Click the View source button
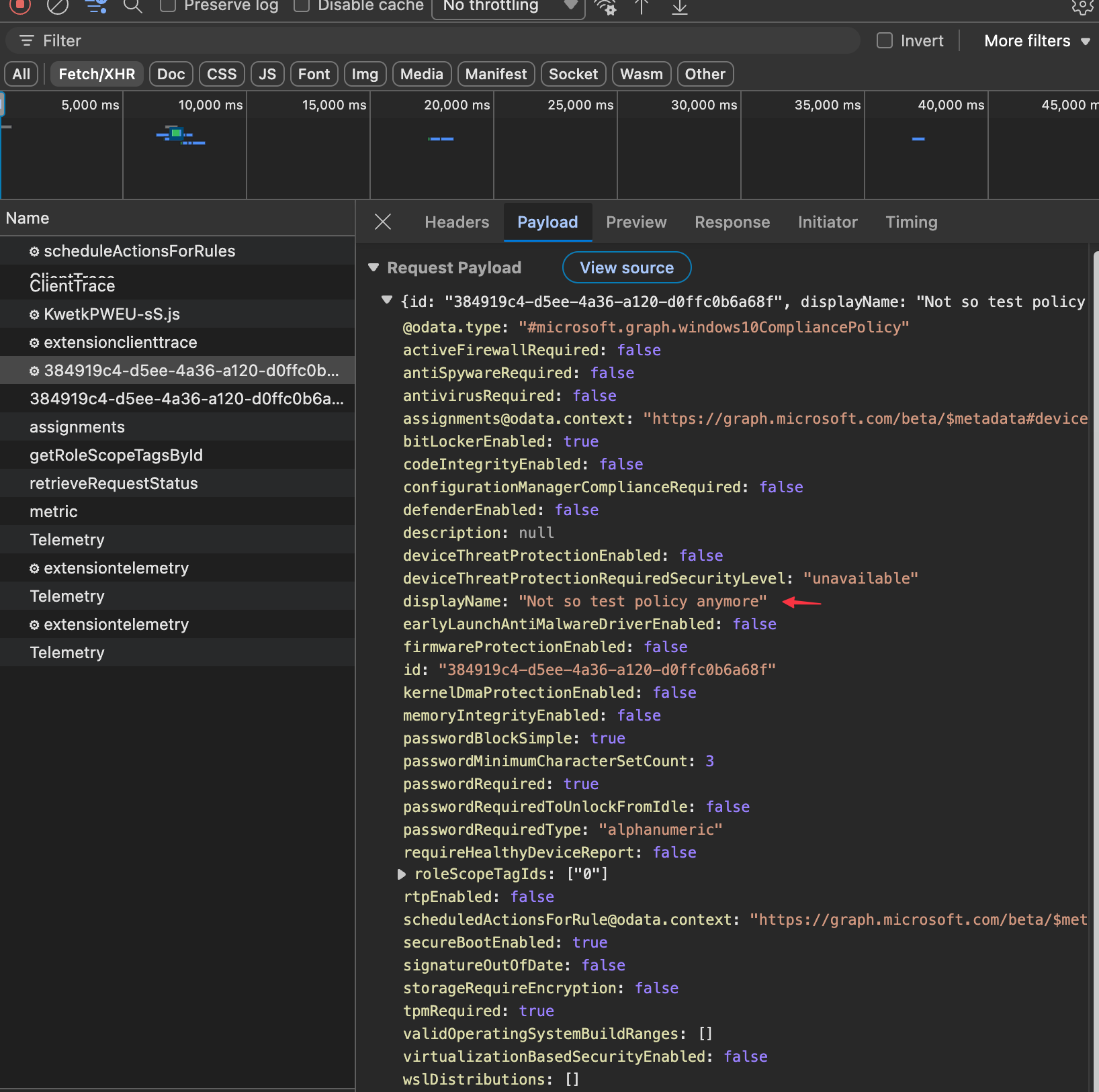The image size is (1099, 1092). click(x=626, y=268)
